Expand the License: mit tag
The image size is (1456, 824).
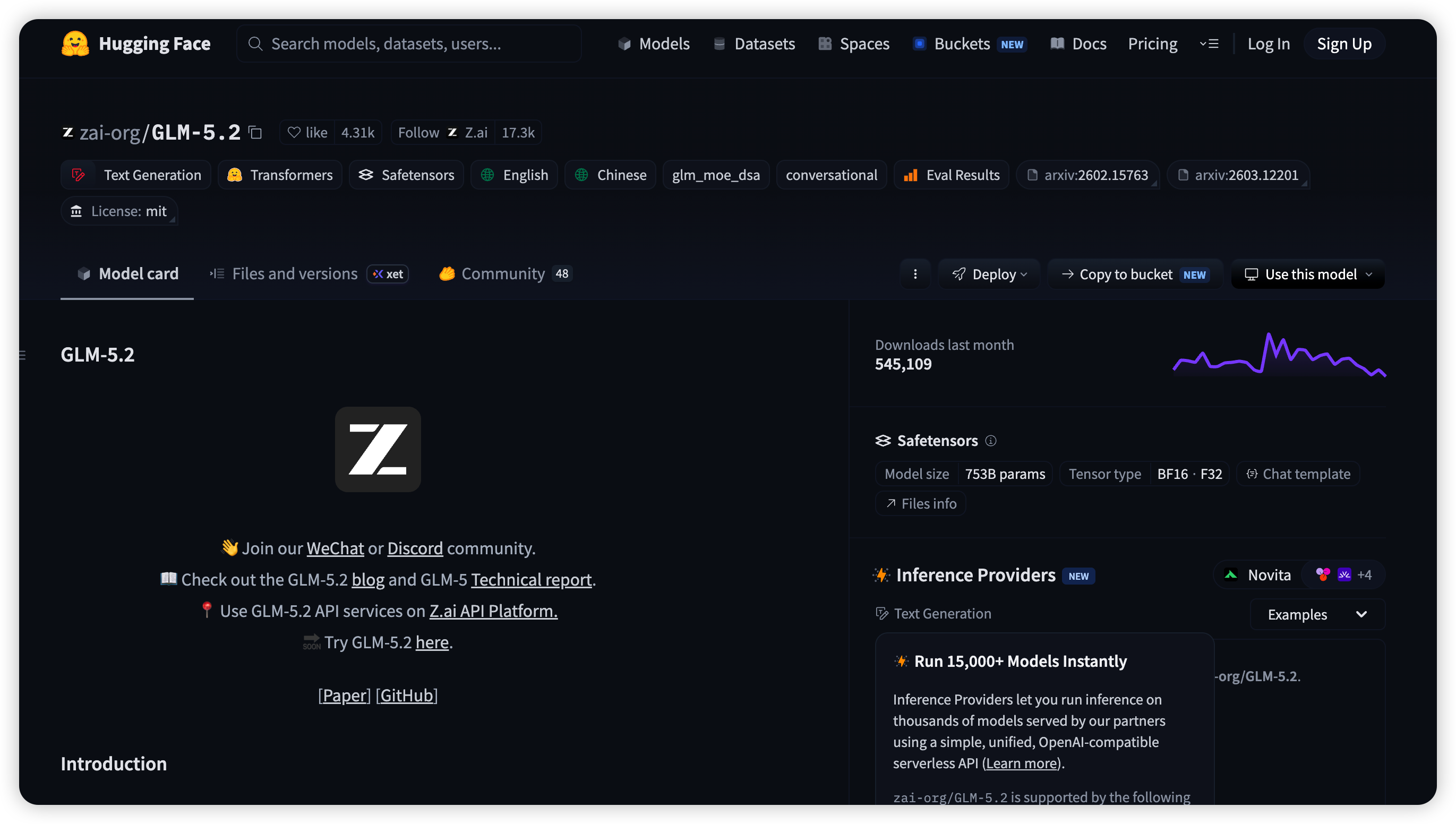pyautogui.click(x=119, y=211)
